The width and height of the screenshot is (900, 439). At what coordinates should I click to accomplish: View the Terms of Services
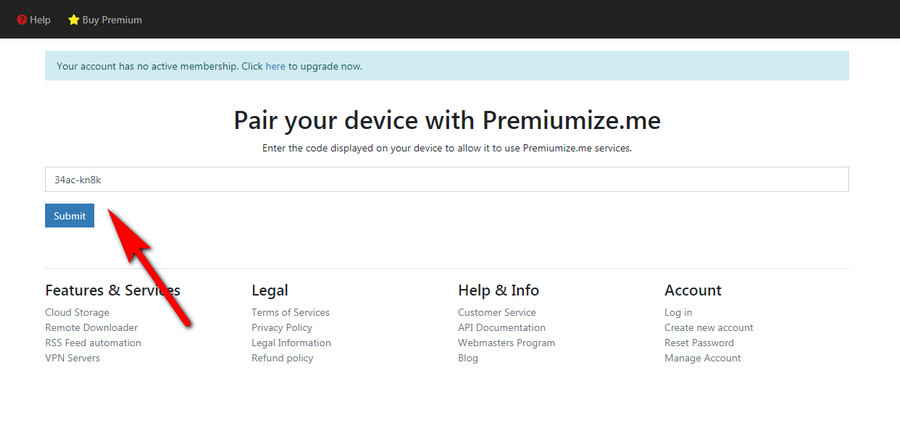click(290, 312)
